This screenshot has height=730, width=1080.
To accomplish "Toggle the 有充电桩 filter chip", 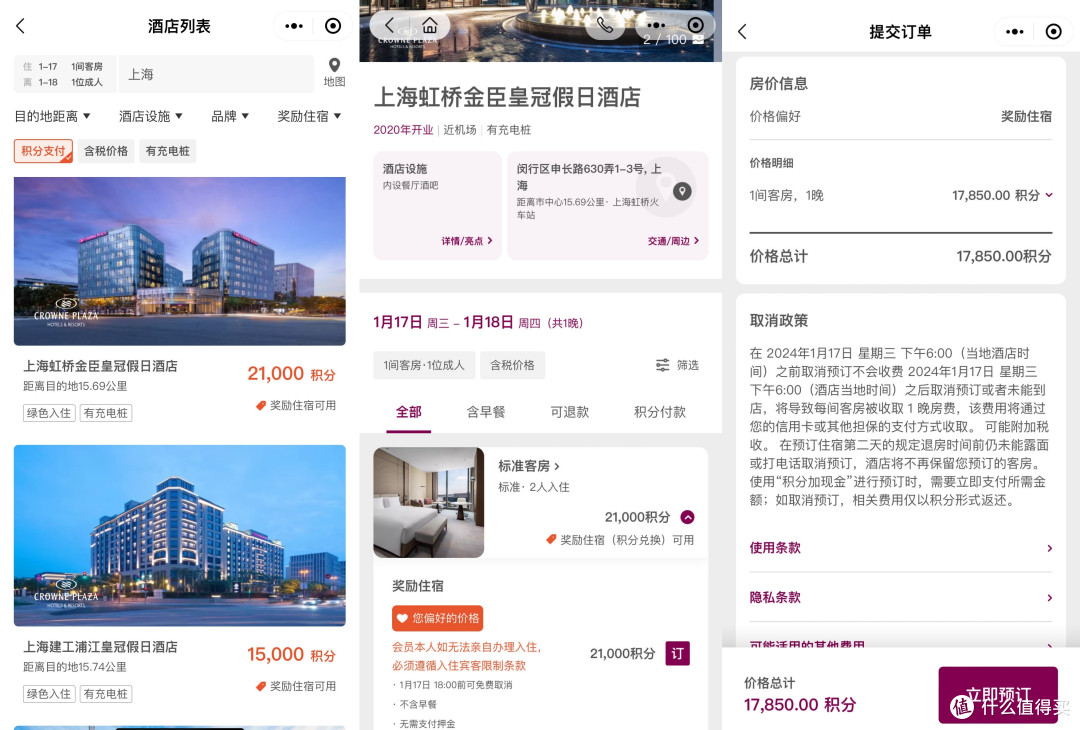I will 167,151.
